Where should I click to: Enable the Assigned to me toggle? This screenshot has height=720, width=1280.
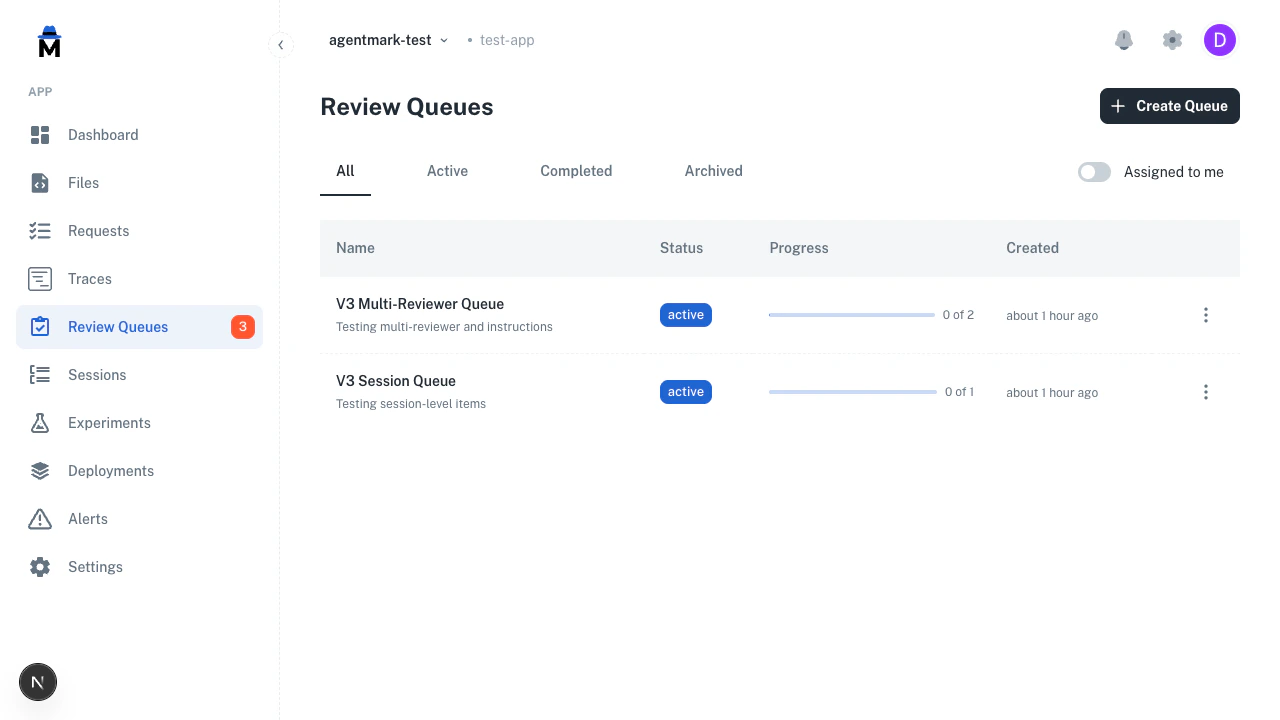pos(1094,171)
